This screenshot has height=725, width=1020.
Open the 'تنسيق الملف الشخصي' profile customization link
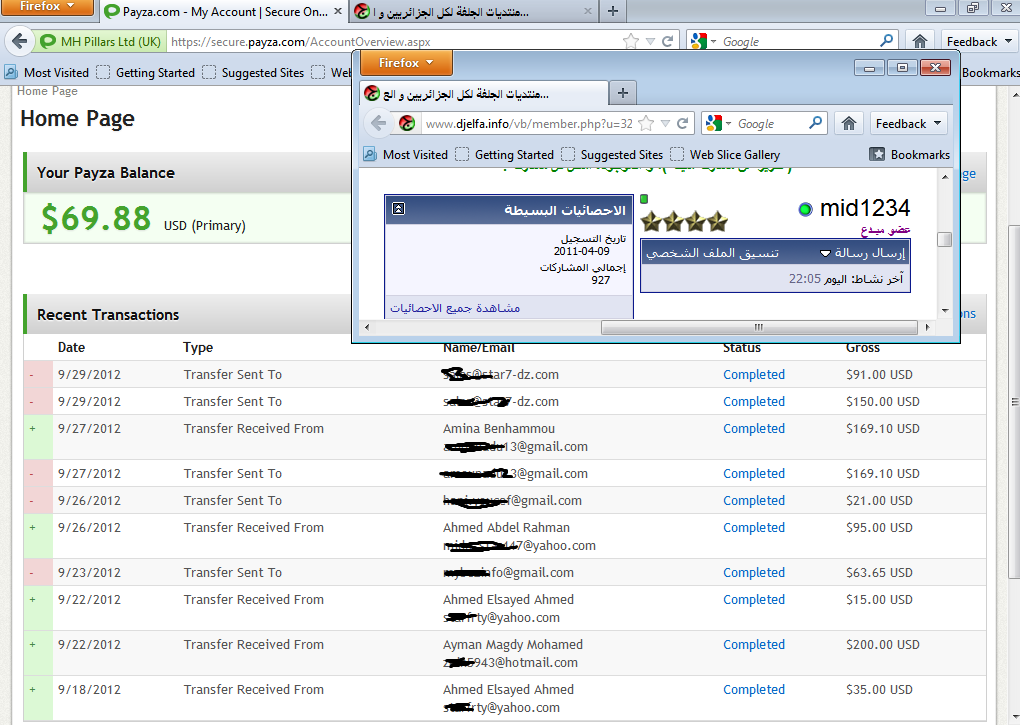pyautogui.click(x=712, y=253)
